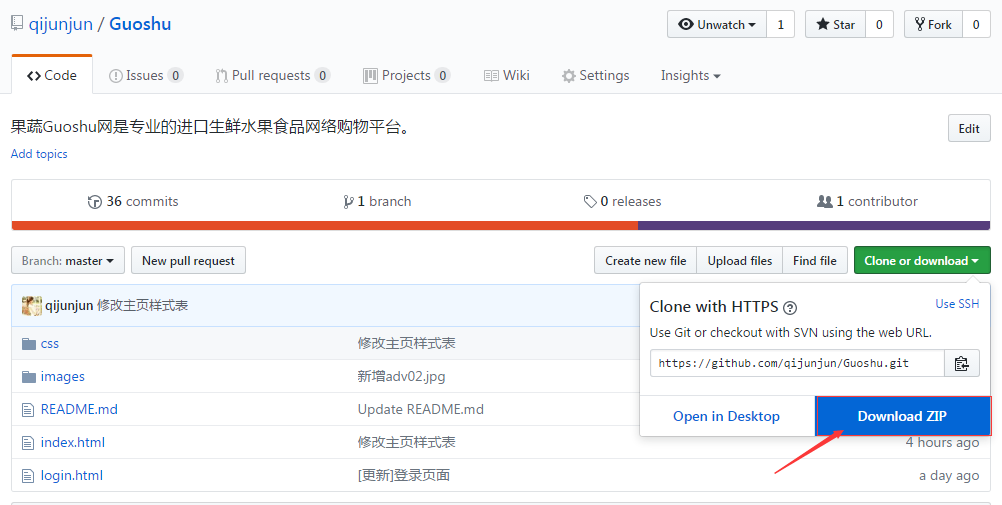Open the Unwatch dropdown
Image resolution: width=1002 pixels, height=505 pixels.
[x=717, y=24]
